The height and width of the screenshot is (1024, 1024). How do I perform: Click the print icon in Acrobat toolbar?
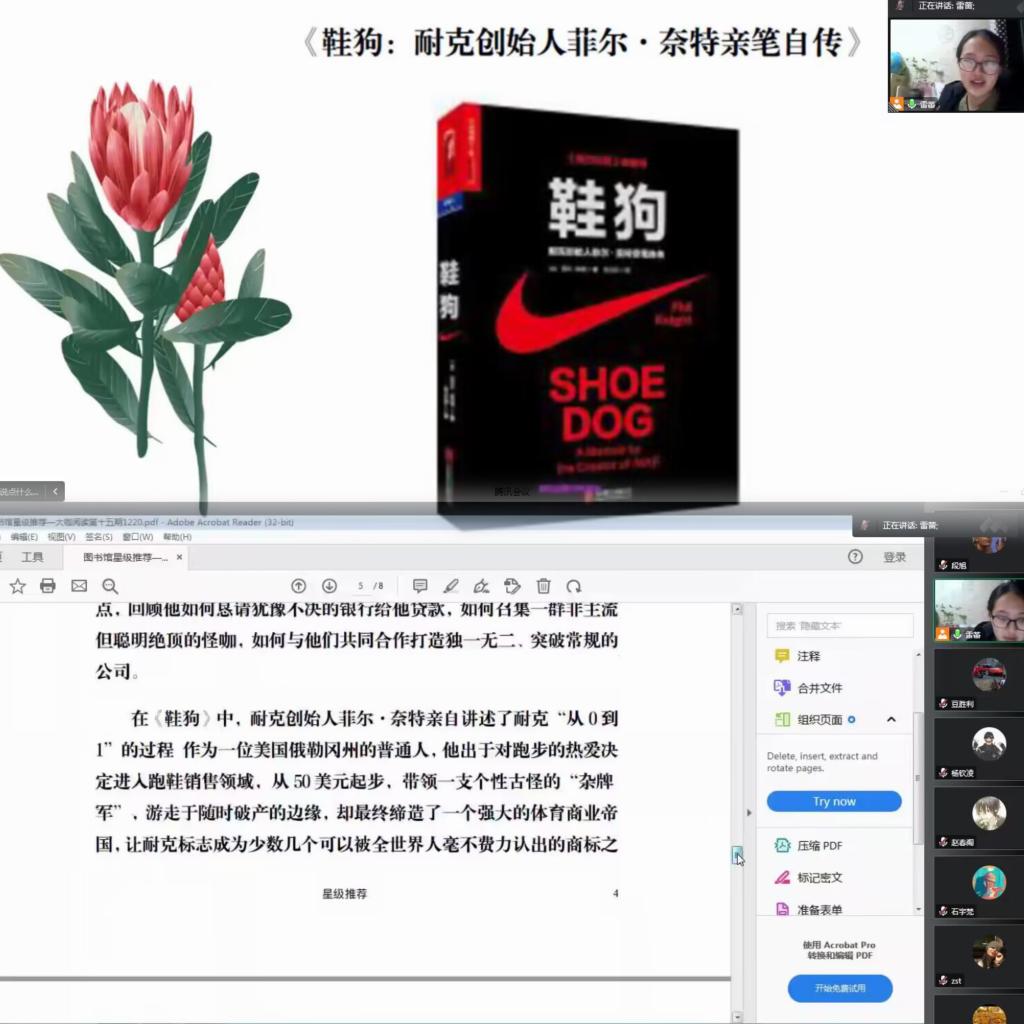coord(47,586)
